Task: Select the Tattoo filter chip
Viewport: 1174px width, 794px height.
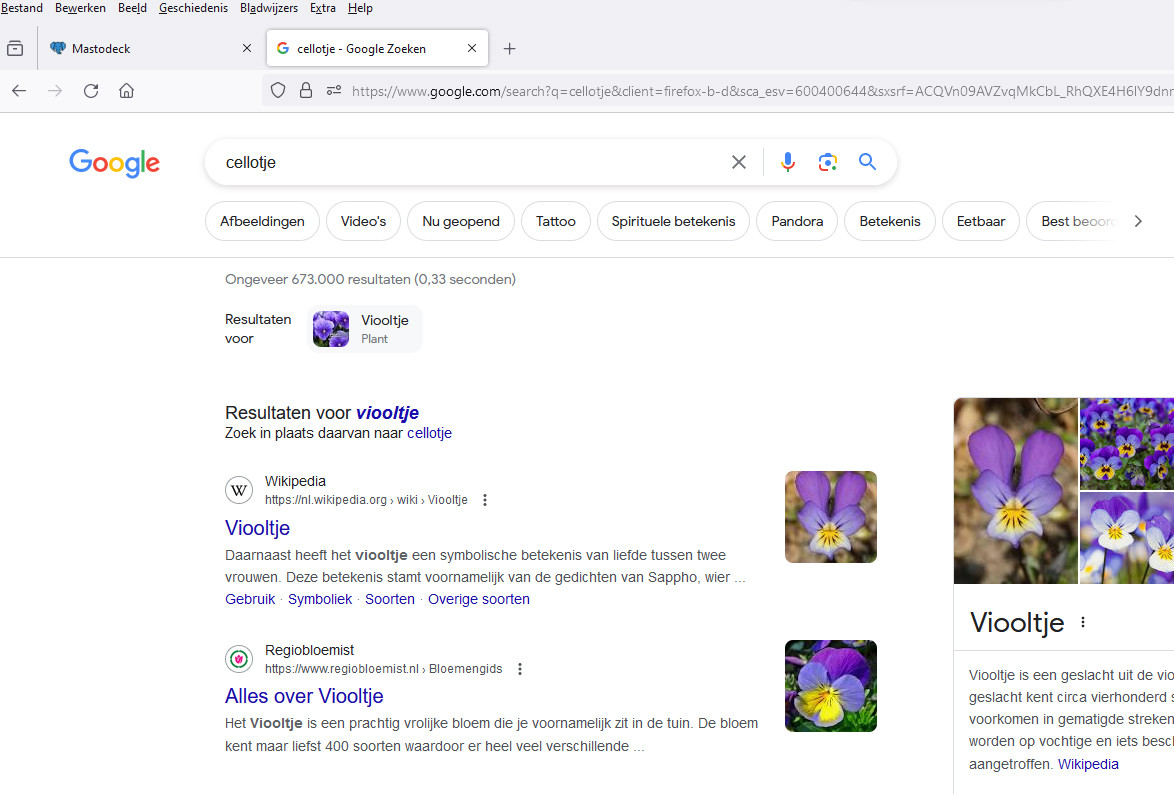Action: (556, 221)
